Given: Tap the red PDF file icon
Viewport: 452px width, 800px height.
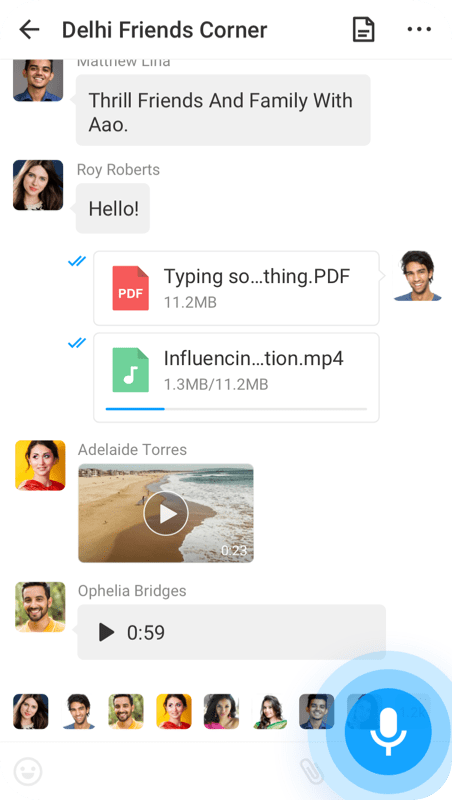Looking at the screenshot, I should tap(131, 288).
